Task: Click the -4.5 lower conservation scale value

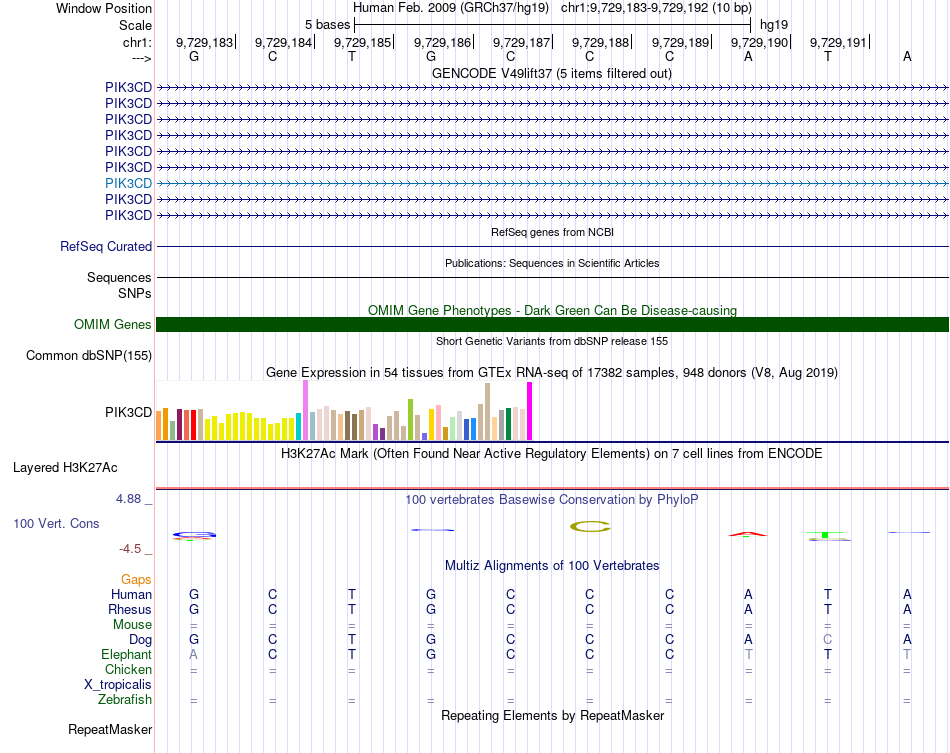Action: (x=130, y=549)
